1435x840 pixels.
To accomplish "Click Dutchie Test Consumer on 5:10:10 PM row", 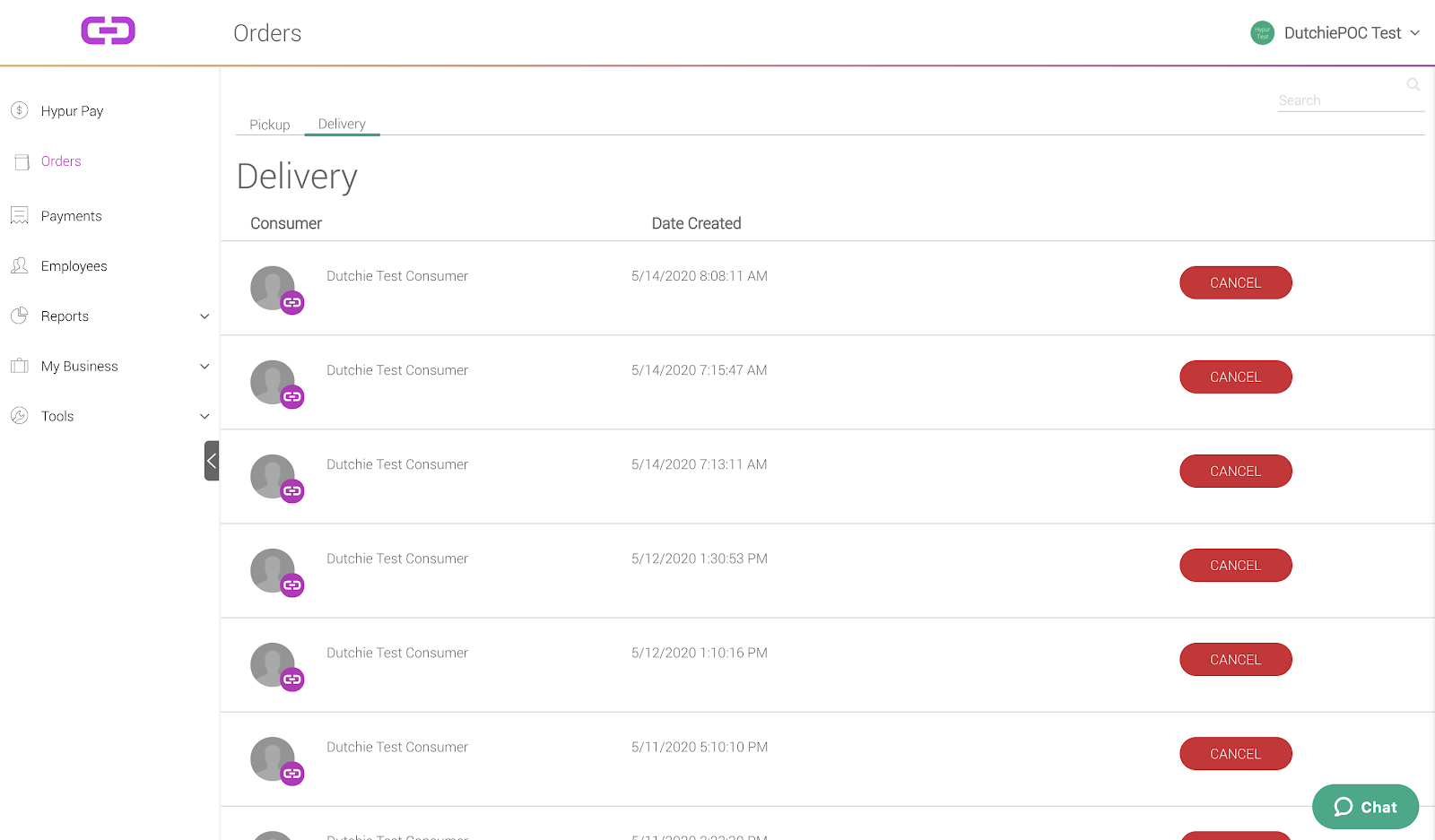I will coord(397,747).
